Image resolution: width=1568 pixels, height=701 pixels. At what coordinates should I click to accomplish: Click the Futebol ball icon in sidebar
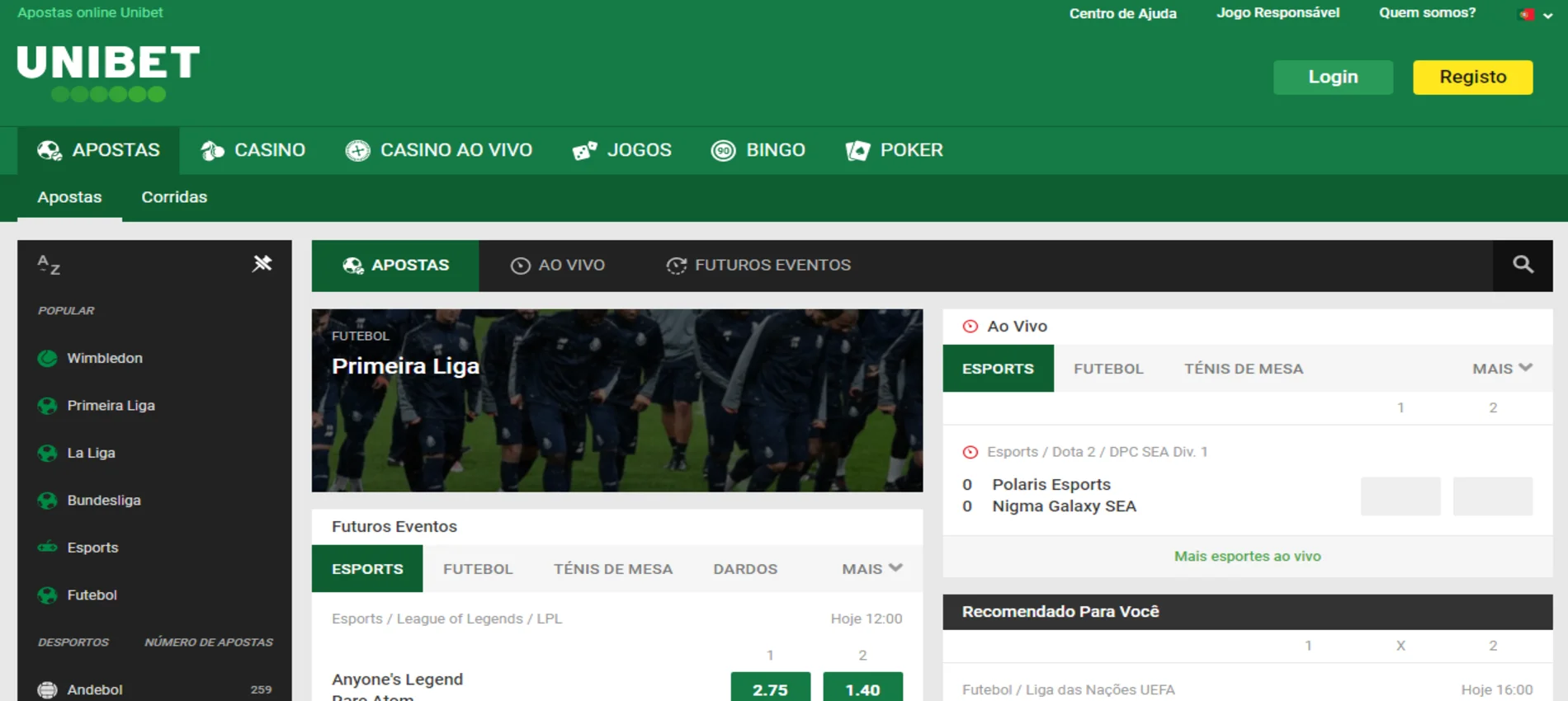(48, 595)
